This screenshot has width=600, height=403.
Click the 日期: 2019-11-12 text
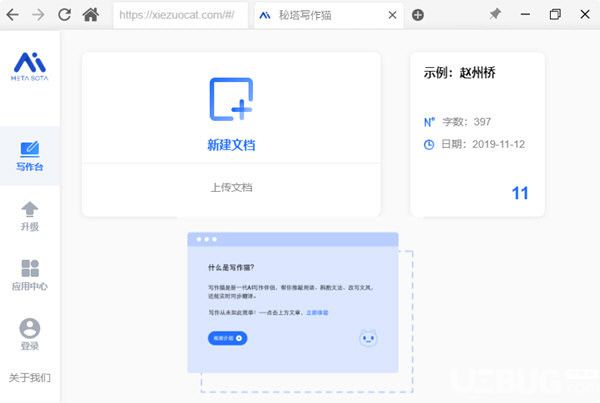click(483, 144)
